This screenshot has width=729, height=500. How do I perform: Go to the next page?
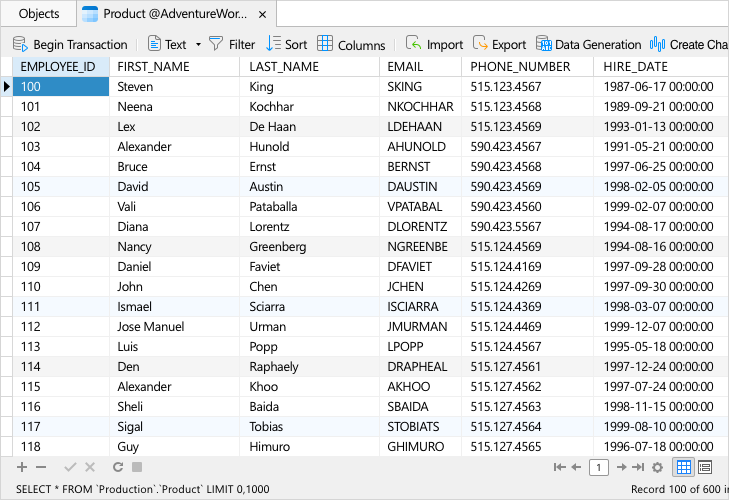(x=621, y=467)
